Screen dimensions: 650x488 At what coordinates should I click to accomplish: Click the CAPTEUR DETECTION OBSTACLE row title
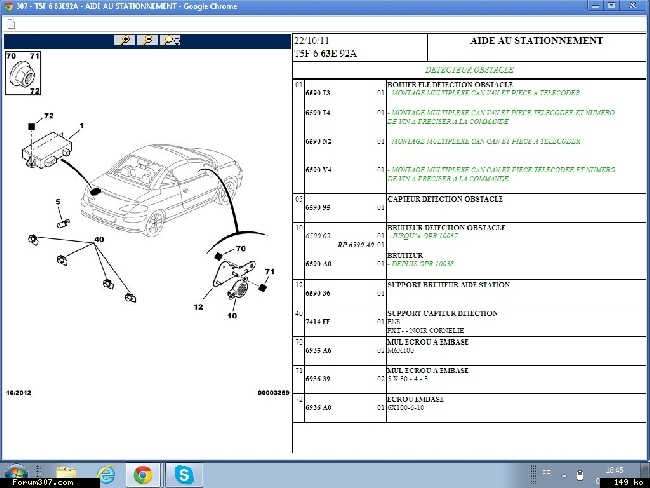[445, 199]
